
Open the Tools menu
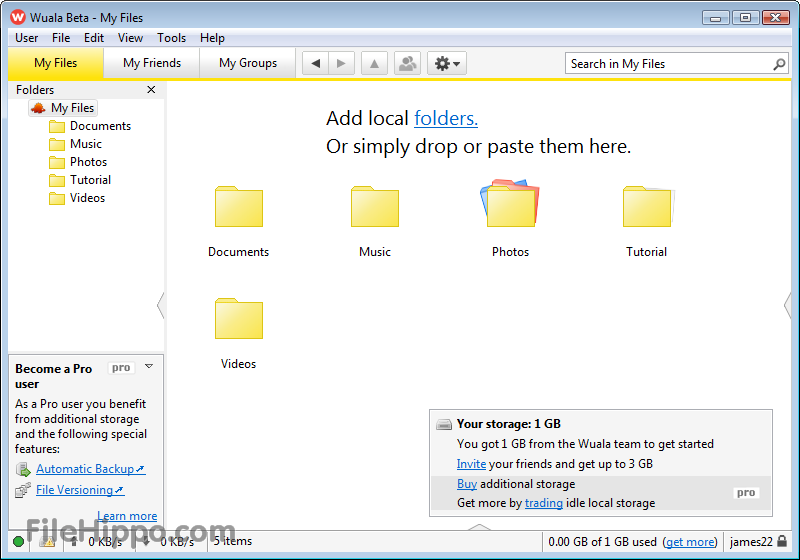point(171,38)
